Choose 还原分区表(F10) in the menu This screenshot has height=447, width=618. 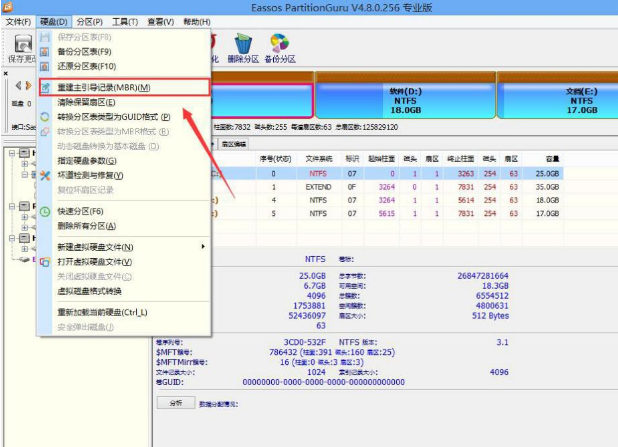pos(85,66)
